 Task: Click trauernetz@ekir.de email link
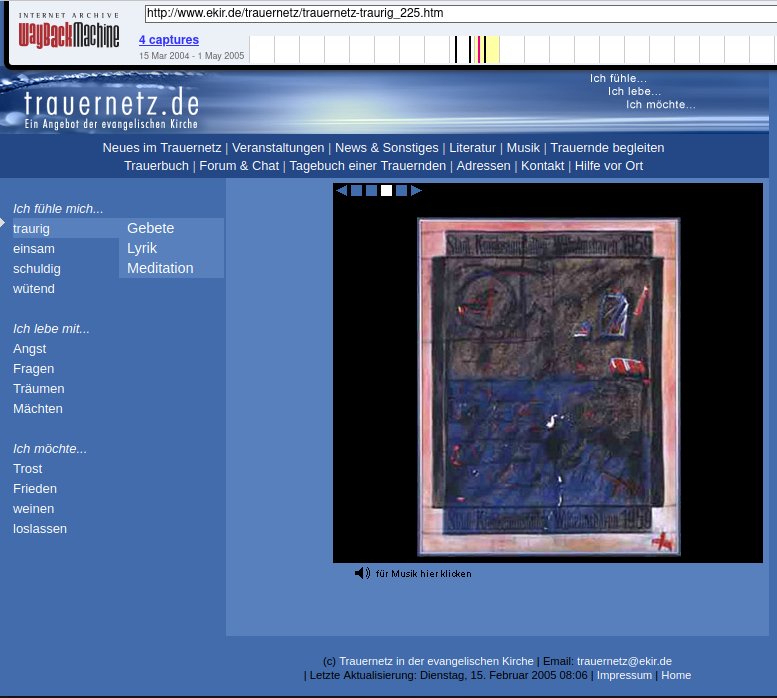click(624, 661)
